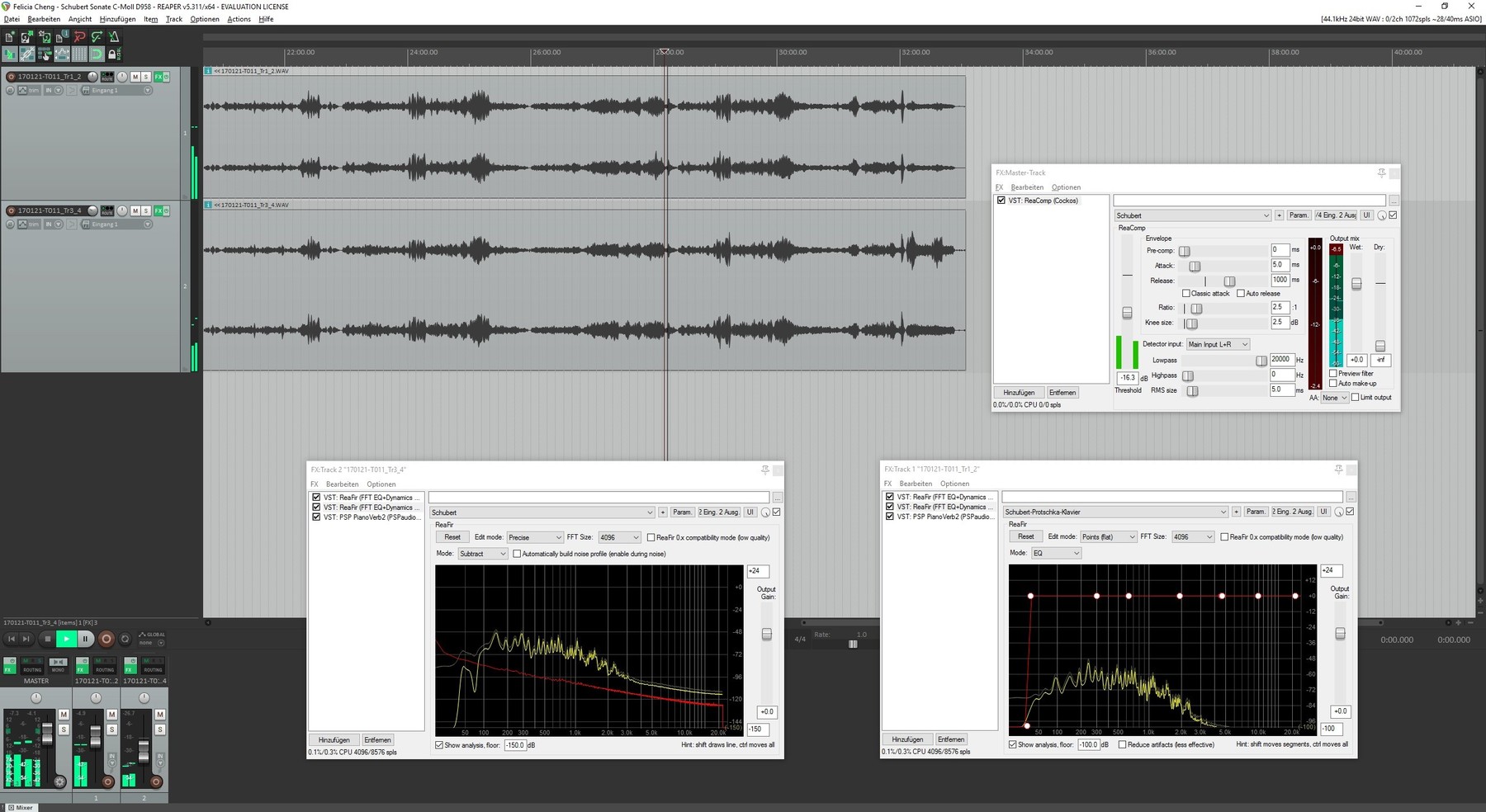
Task: Click the Save Project toolbar icon
Action: [45, 36]
